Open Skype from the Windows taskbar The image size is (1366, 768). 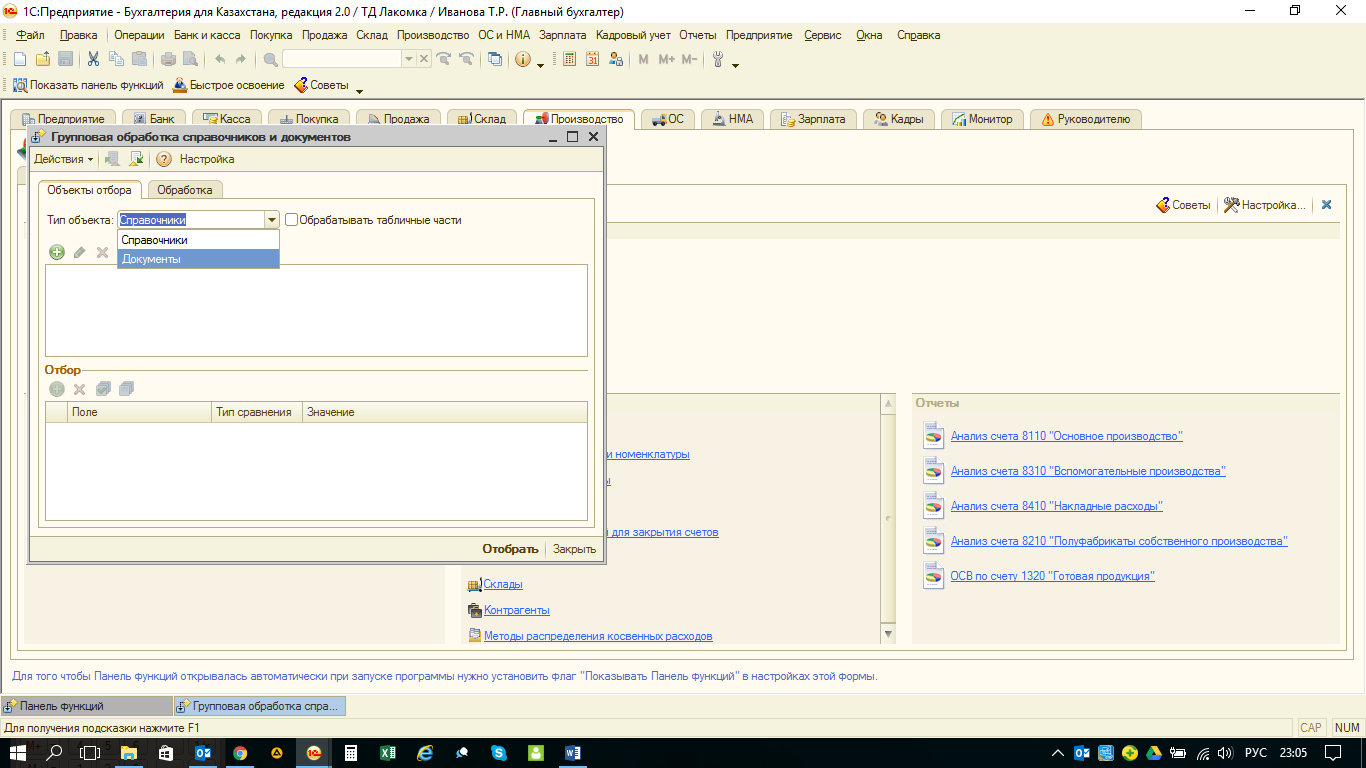(498, 752)
